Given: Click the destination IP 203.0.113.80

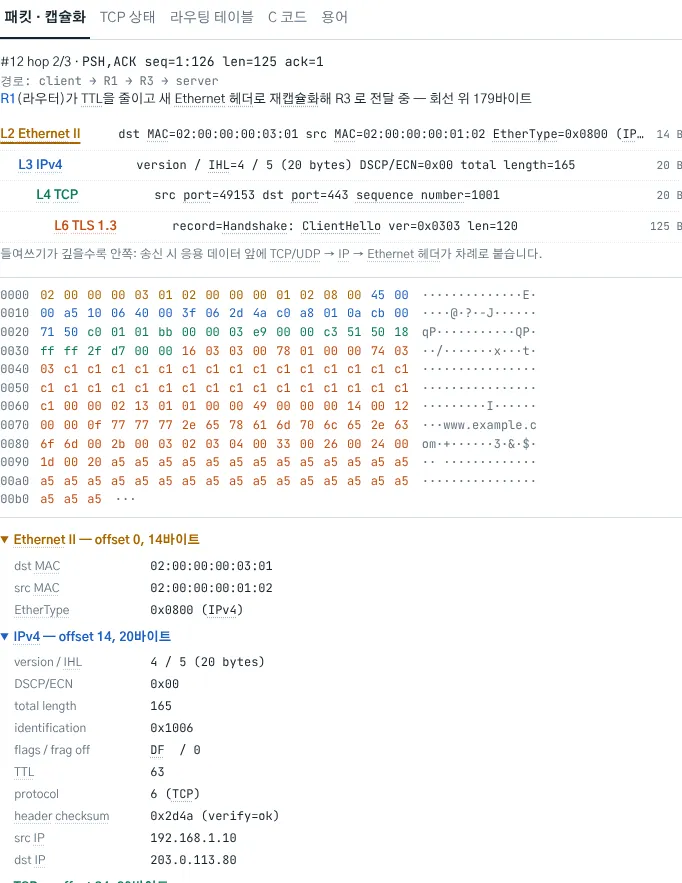Looking at the screenshot, I should point(193,859).
